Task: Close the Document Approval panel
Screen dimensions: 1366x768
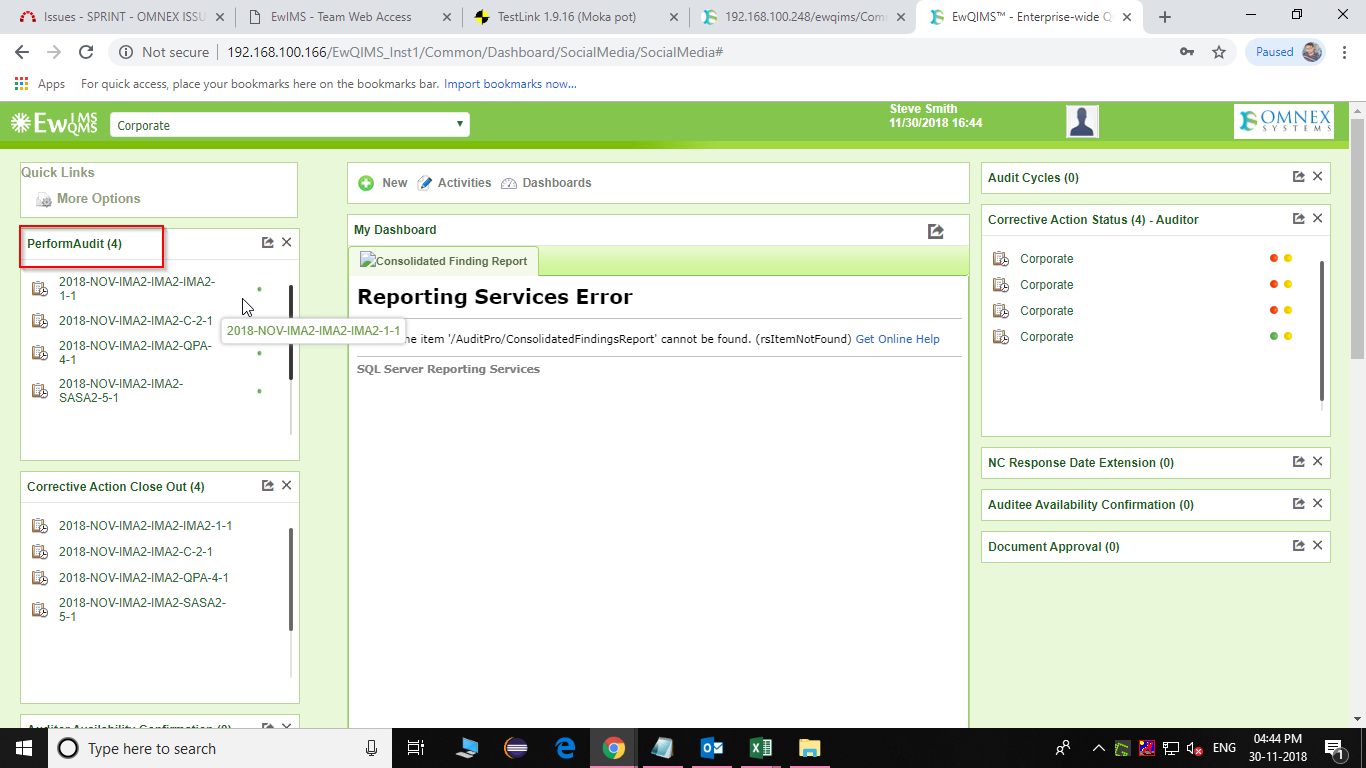Action: pyautogui.click(x=1318, y=545)
